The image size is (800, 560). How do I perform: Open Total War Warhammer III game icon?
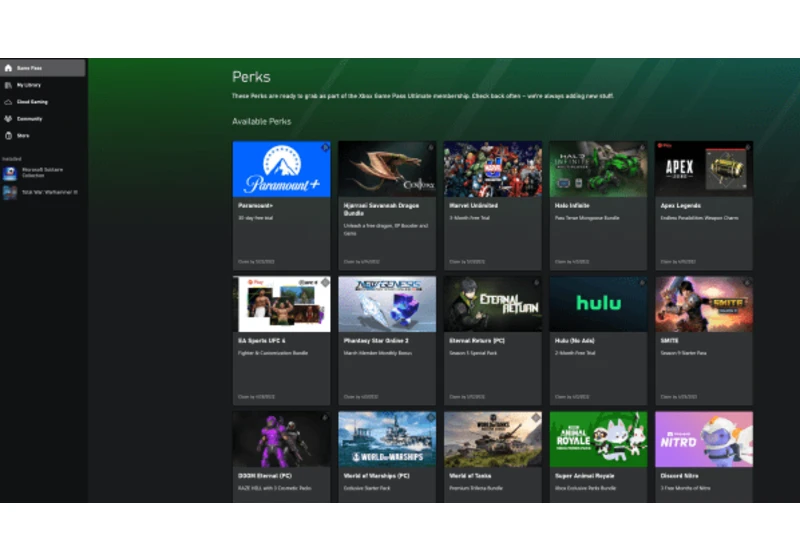[x=10, y=192]
